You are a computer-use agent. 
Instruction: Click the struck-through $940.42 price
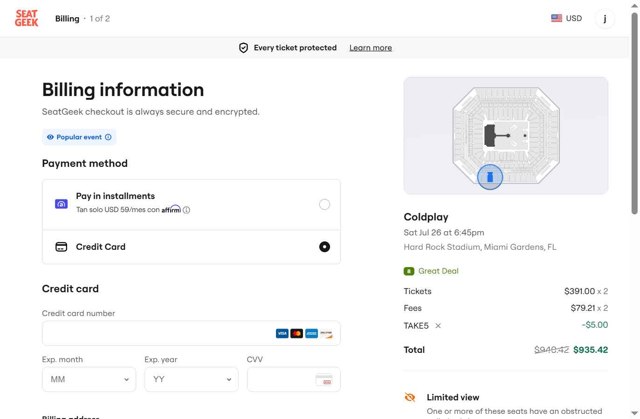click(x=551, y=350)
